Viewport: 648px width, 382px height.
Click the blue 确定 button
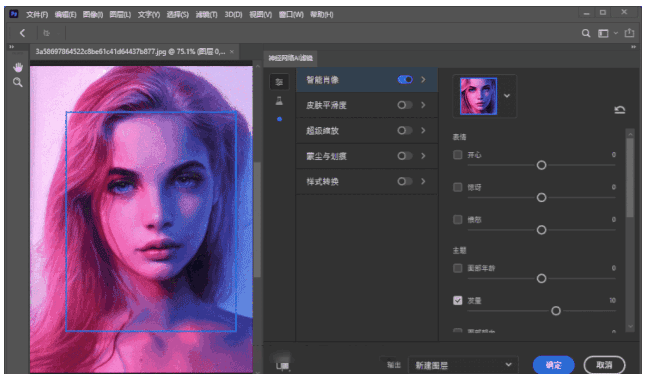pos(553,365)
